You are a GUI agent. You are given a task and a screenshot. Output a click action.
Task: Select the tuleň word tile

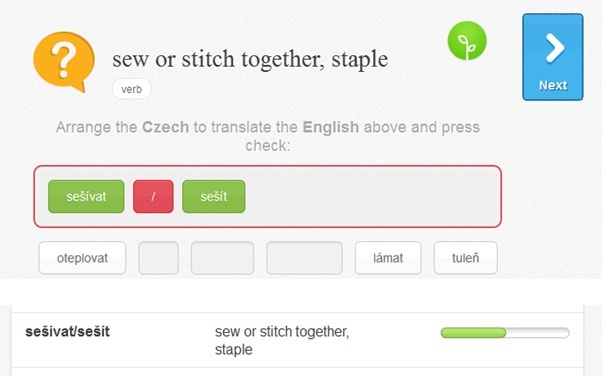point(466,258)
